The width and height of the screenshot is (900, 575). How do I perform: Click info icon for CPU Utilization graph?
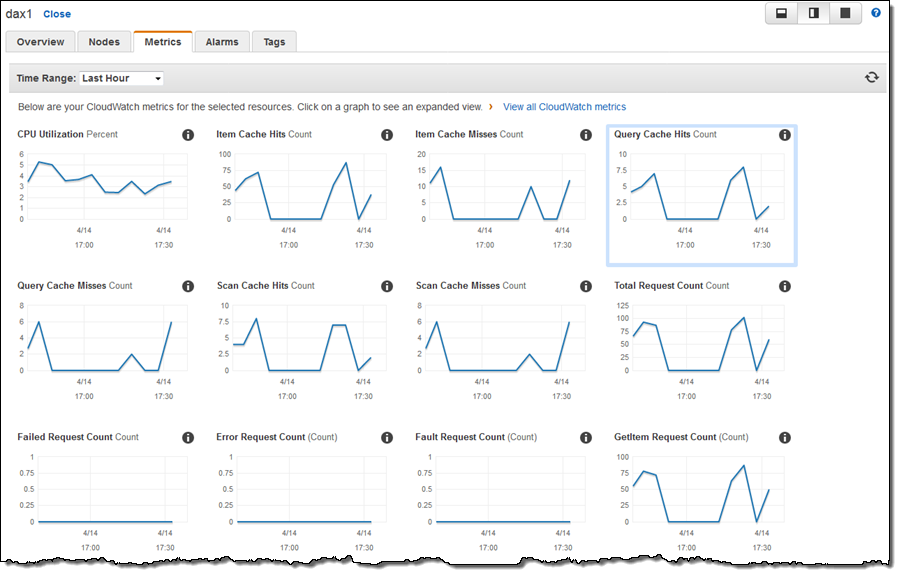(x=187, y=135)
